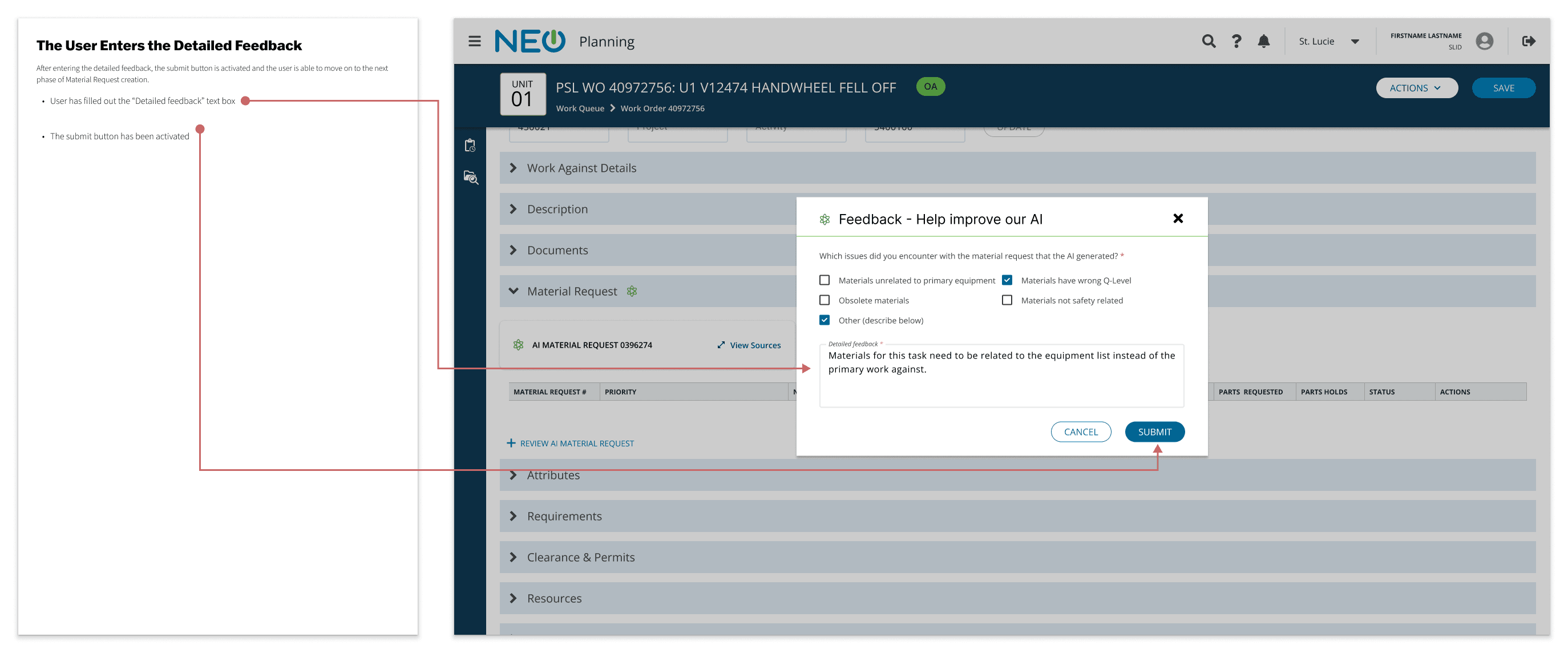Open the help question mark icon
The image size is (1568, 653).
tap(1236, 42)
